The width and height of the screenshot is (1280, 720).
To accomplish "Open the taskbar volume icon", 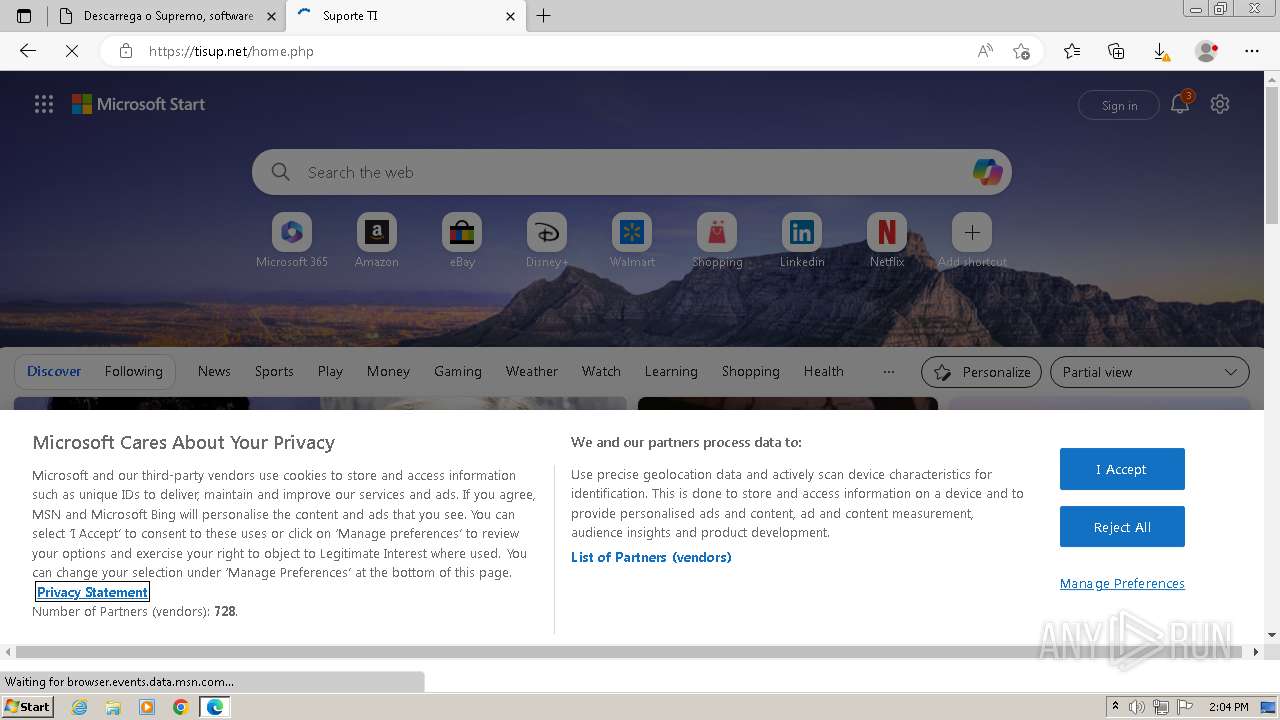I will click(x=1137, y=707).
